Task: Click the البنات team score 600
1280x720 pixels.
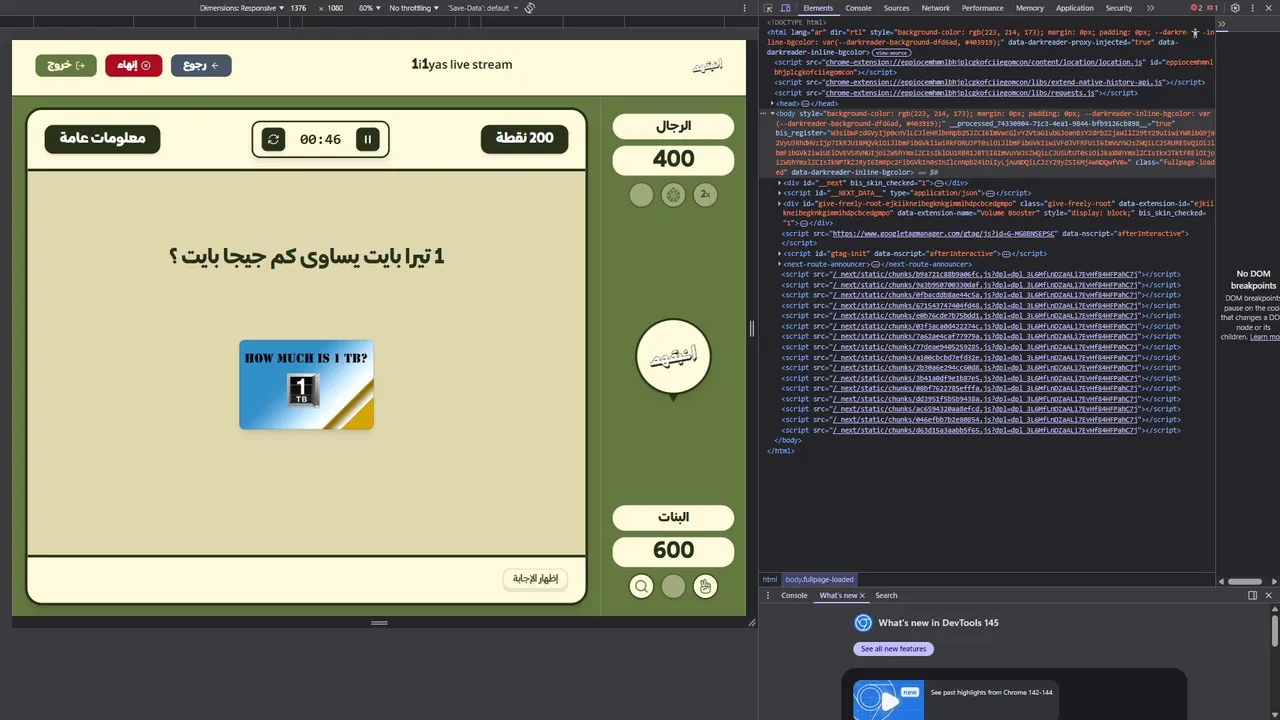Action: 673,551
